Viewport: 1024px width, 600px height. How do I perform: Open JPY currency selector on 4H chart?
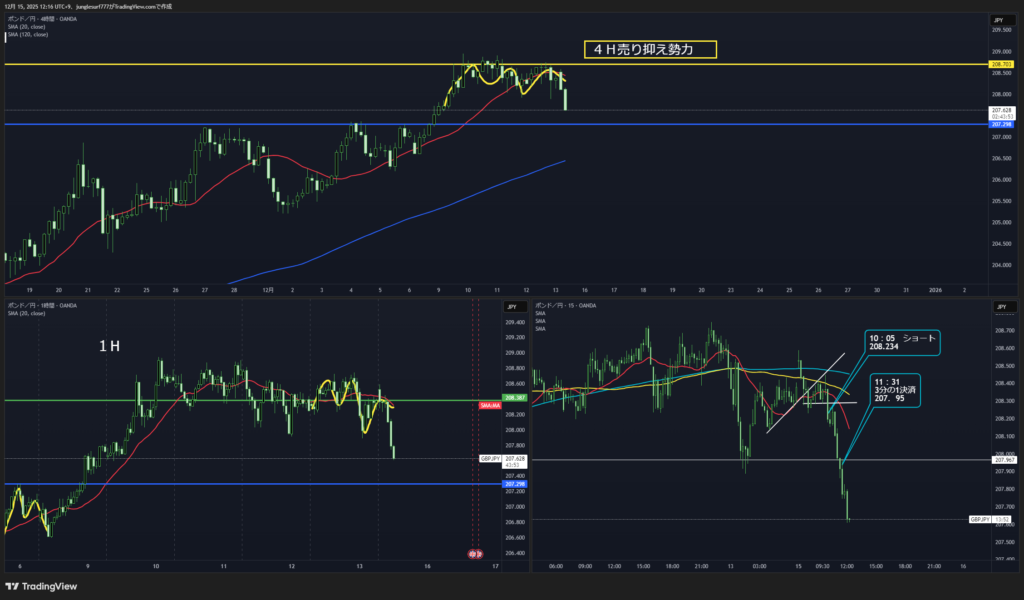click(x=998, y=20)
